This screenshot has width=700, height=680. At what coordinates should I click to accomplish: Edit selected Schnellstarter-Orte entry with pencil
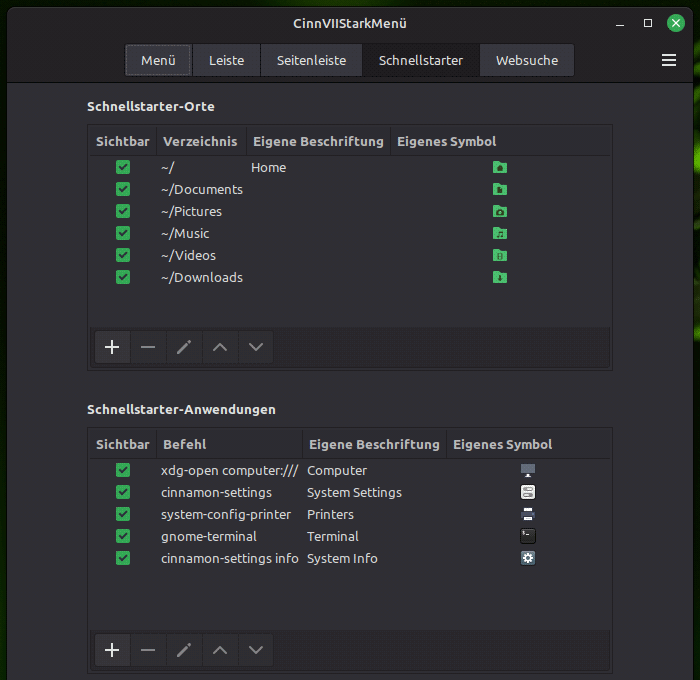click(x=184, y=347)
